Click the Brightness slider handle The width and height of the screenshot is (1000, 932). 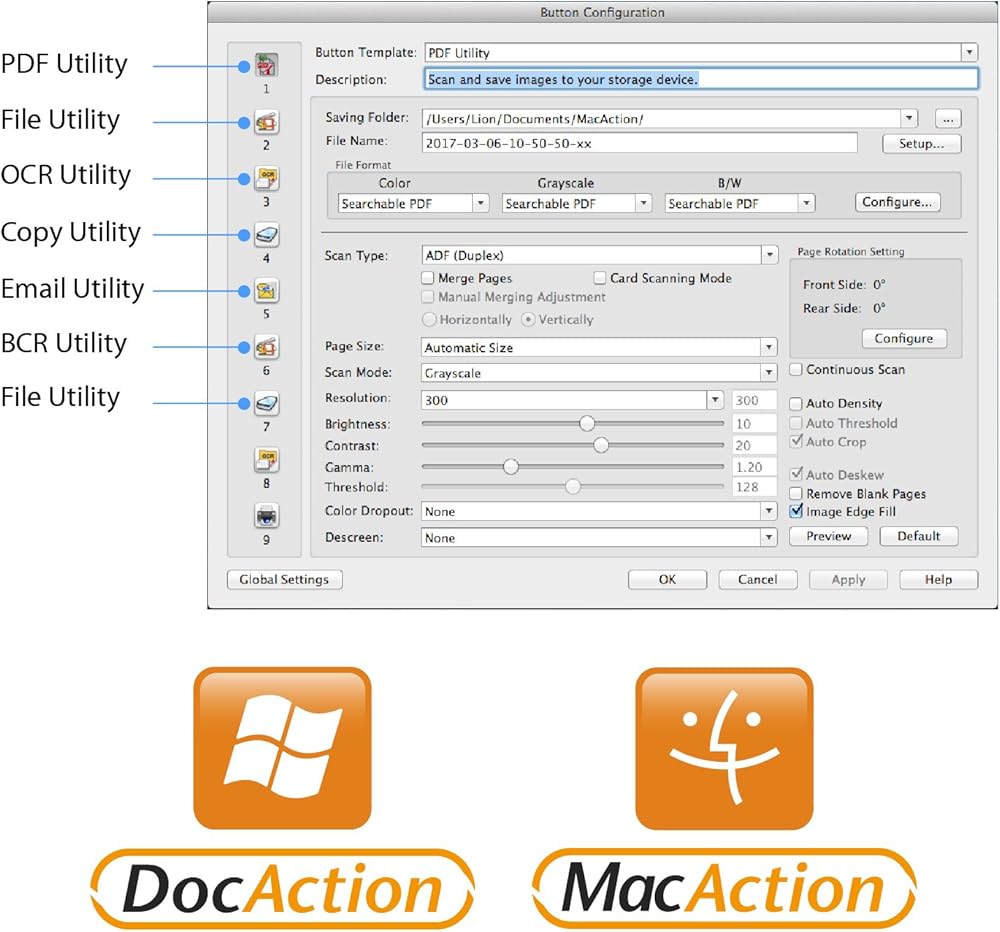[587, 423]
